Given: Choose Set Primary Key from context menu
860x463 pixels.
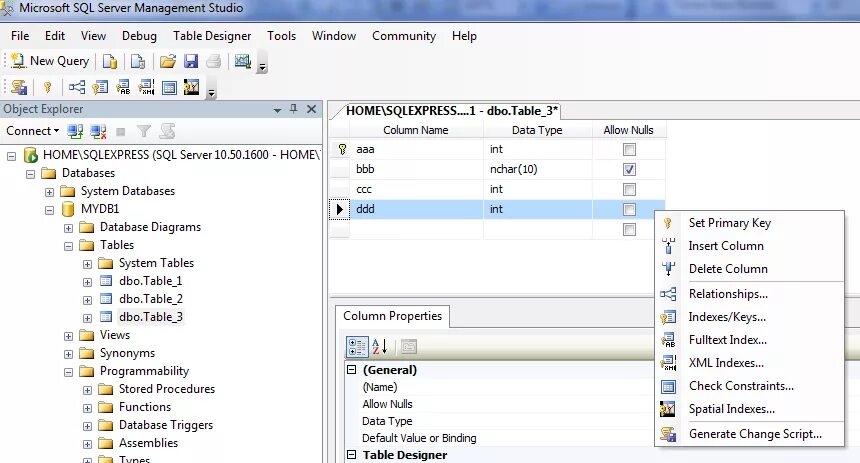Looking at the screenshot, I should tap(749, 223).
